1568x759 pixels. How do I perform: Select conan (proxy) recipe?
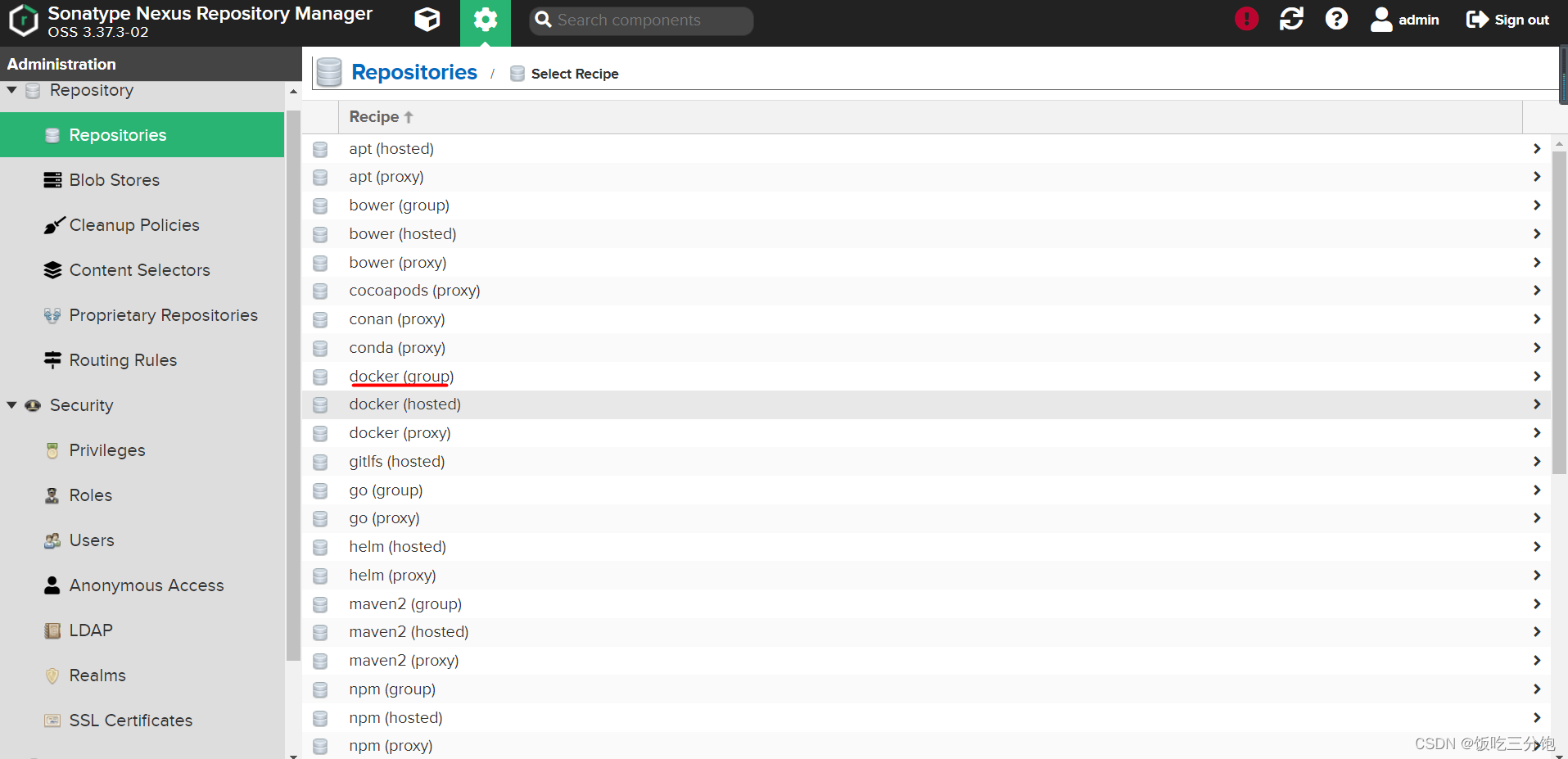tap(926, 319)
